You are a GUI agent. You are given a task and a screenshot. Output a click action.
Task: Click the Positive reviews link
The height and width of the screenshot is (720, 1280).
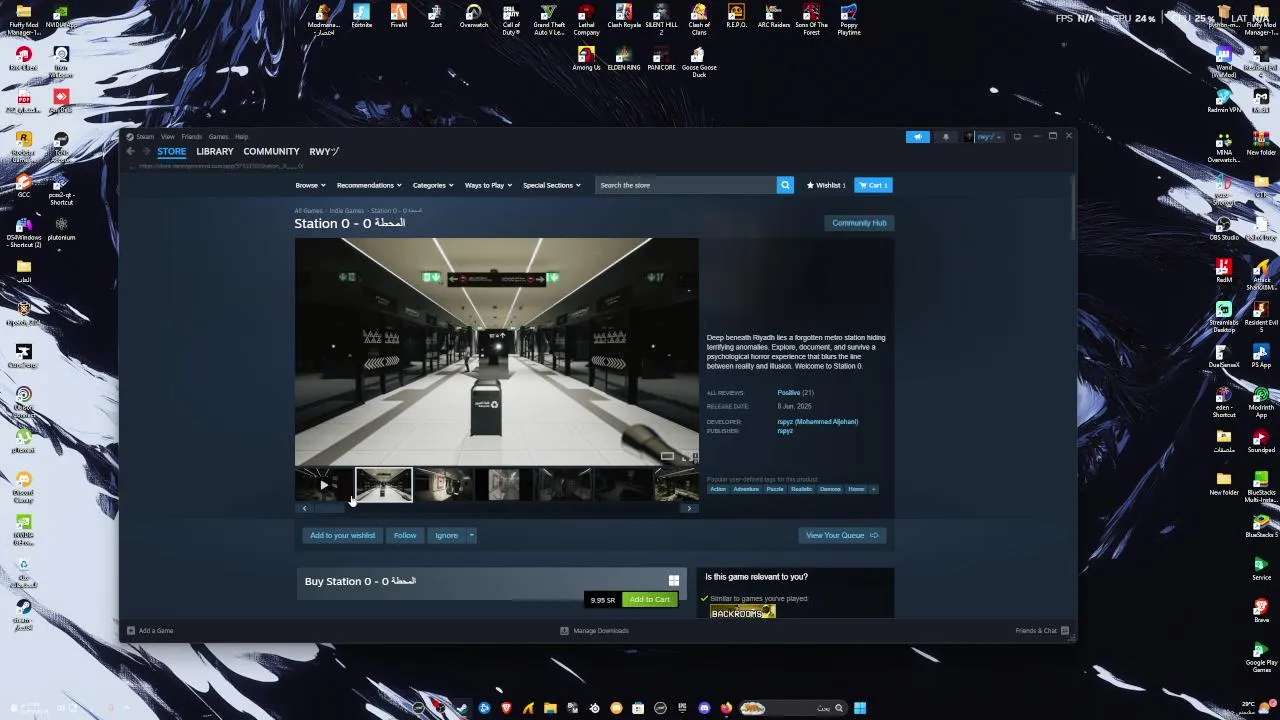[788, 393]
